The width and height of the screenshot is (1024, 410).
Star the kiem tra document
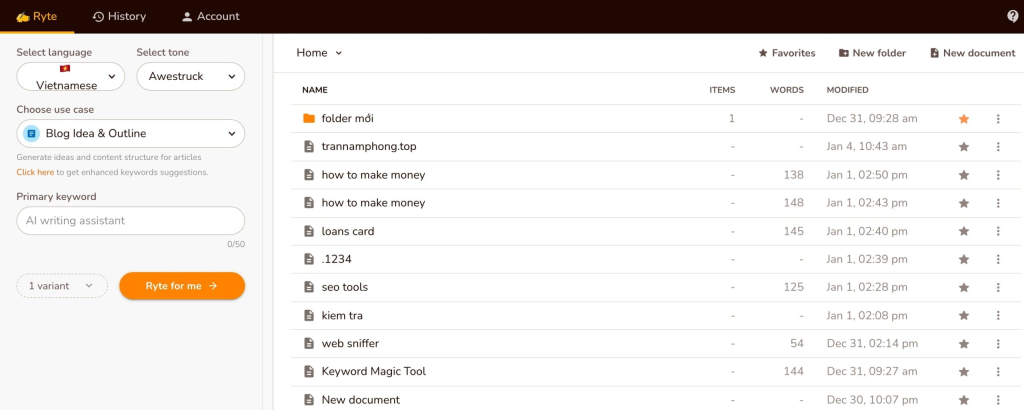(964, 315)
